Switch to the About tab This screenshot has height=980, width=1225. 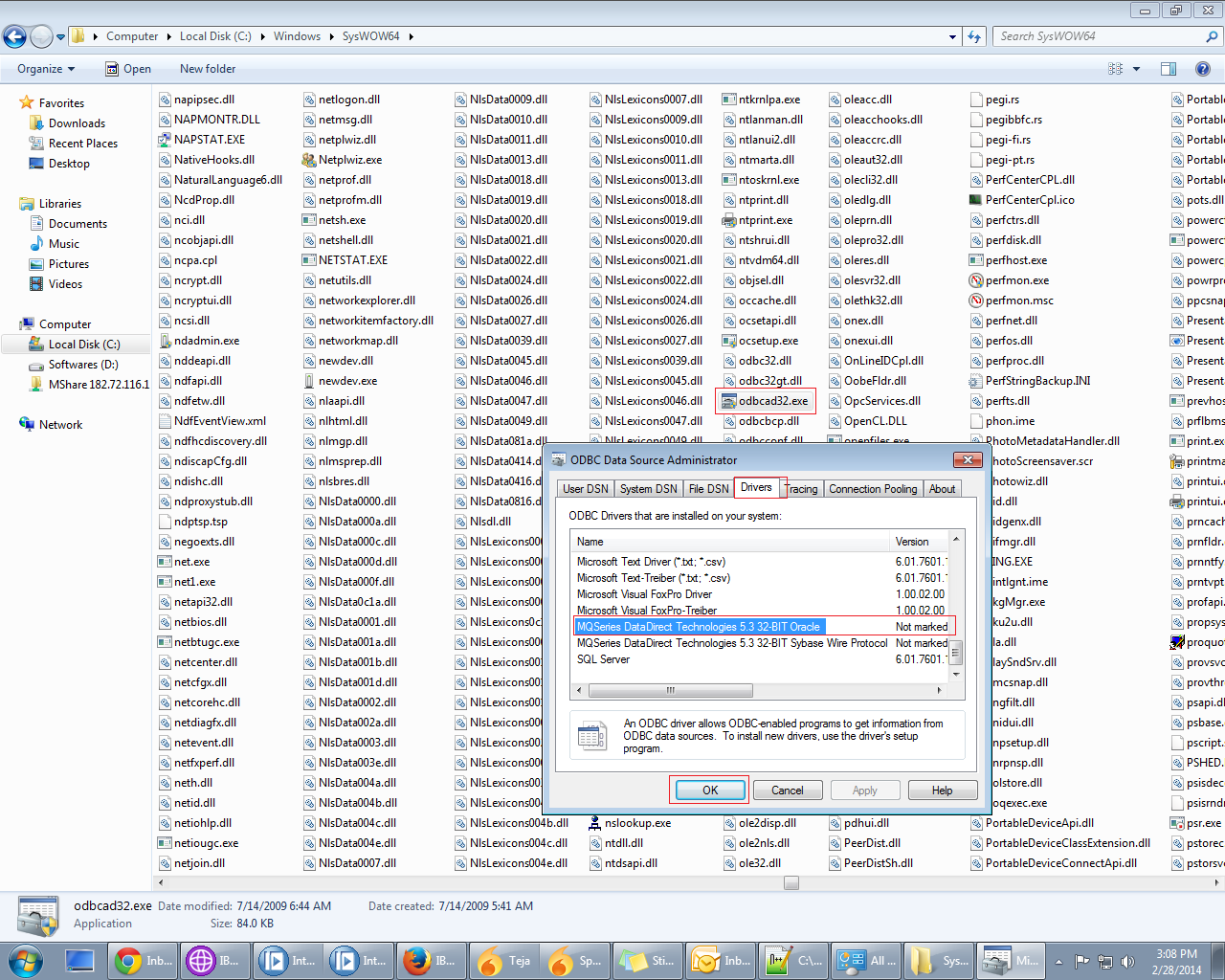(942, 489)
